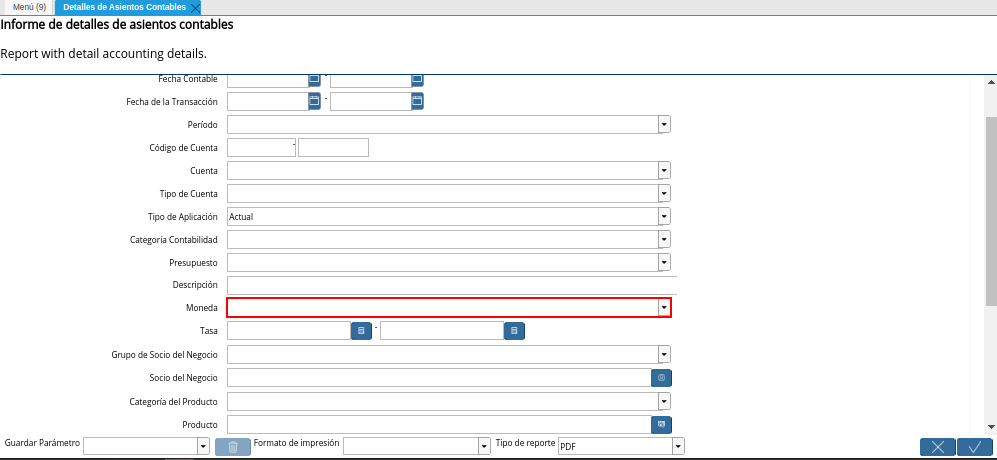Click the Tipo de reporte label
Image resolution: width=997 pixels, height=460 pixels.
click(x=525, y=442)
